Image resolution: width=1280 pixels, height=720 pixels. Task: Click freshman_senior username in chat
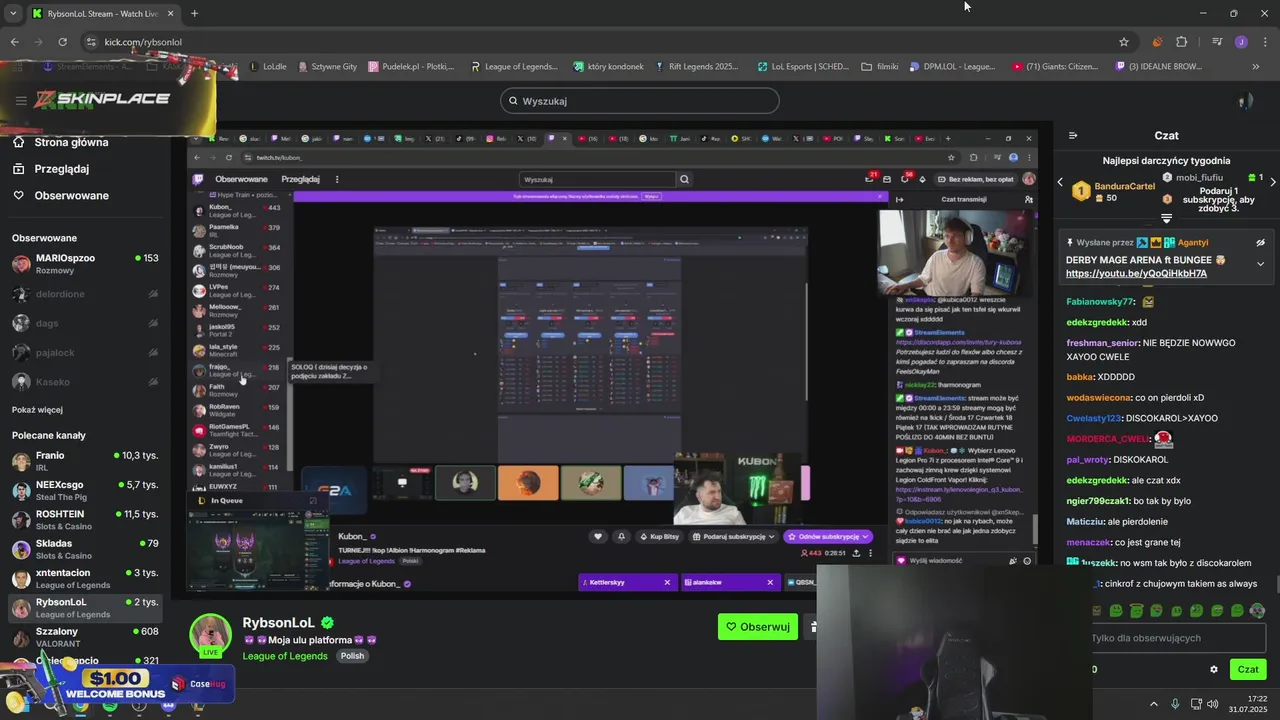point(1102,343)
